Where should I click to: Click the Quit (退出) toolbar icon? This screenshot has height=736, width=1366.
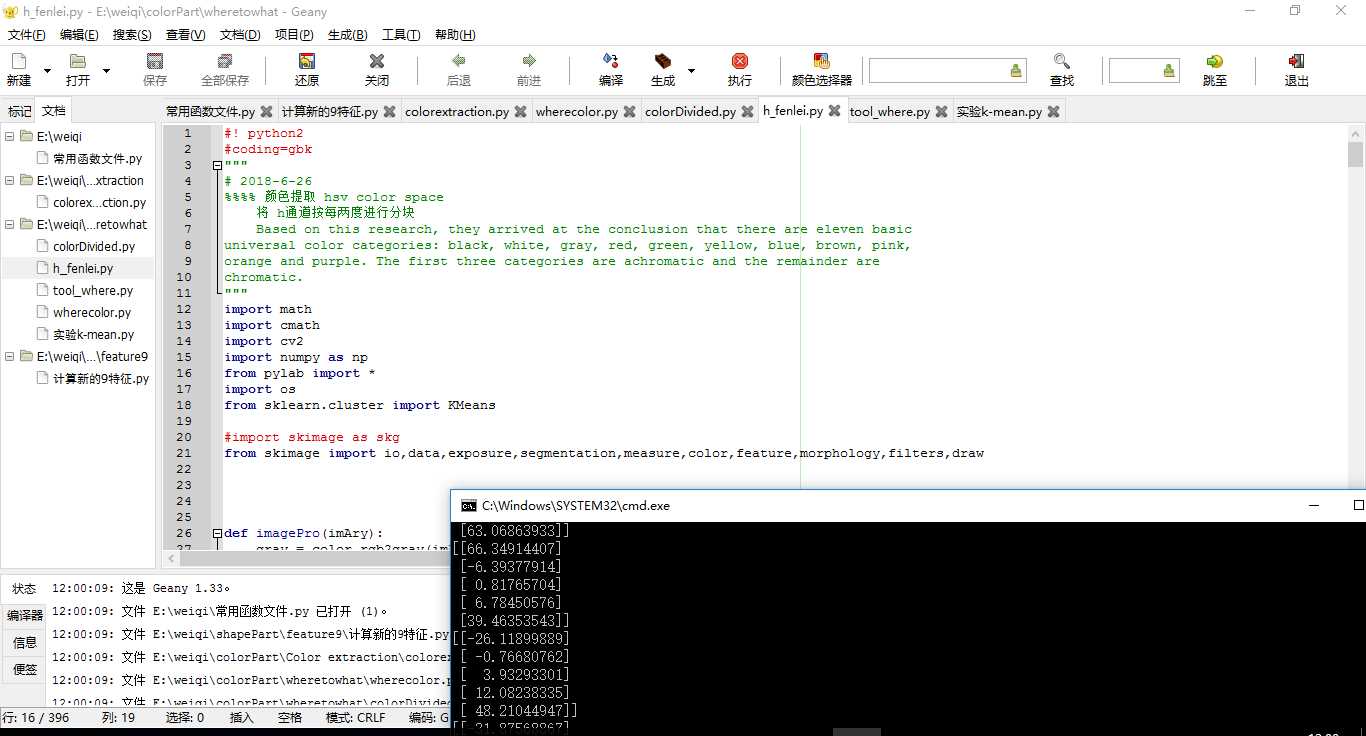1296,62
